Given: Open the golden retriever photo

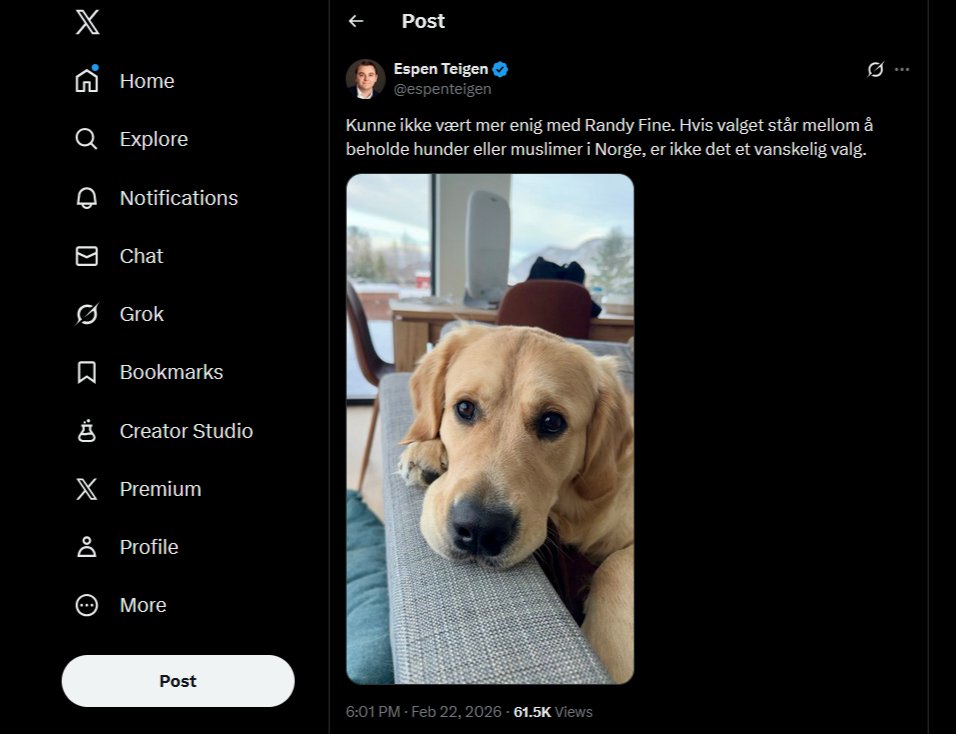Looking at the screenshot, I should coord(490,429).
